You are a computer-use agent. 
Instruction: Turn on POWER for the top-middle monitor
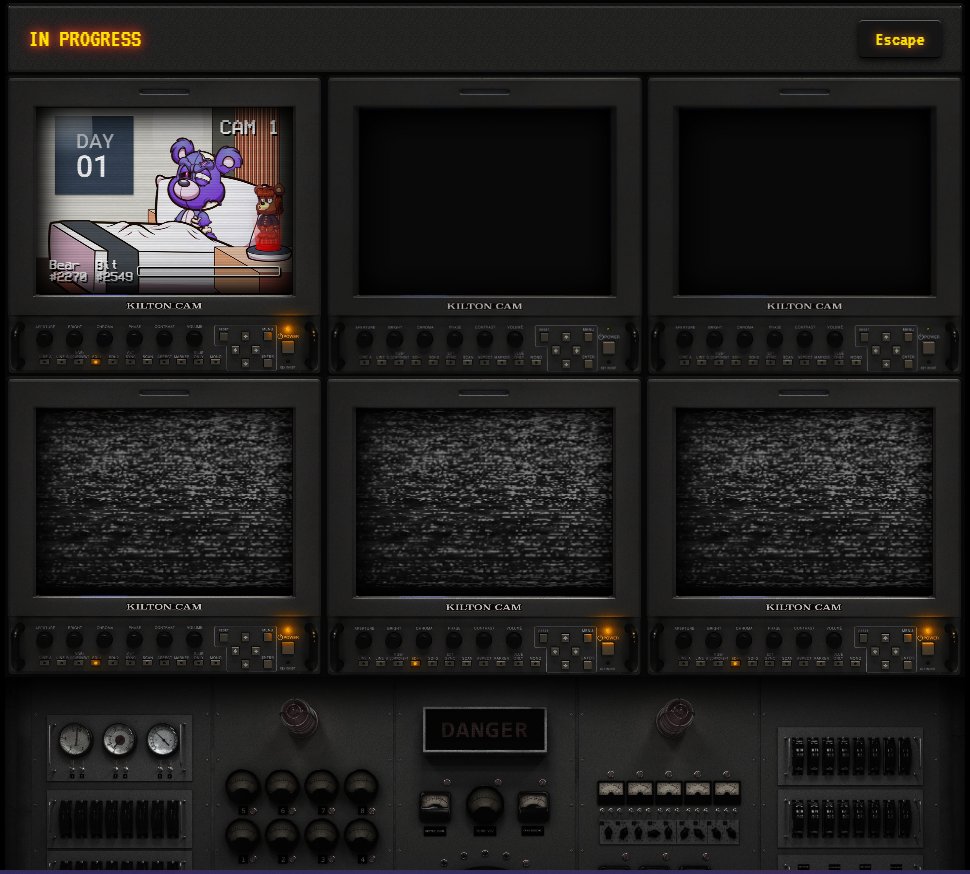tap(608, 347)
